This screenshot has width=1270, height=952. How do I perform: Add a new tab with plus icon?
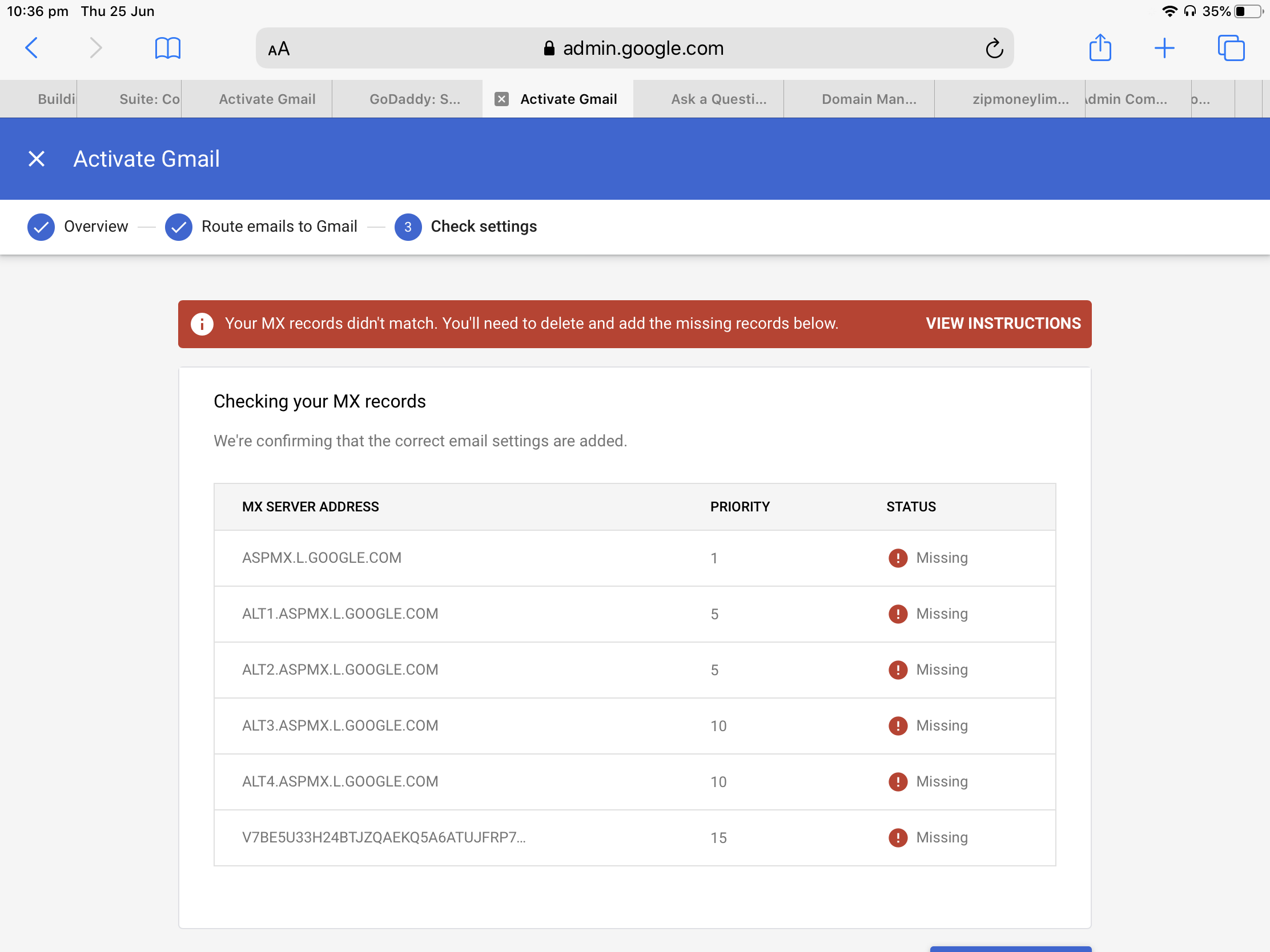click(x=1164, y=47)
